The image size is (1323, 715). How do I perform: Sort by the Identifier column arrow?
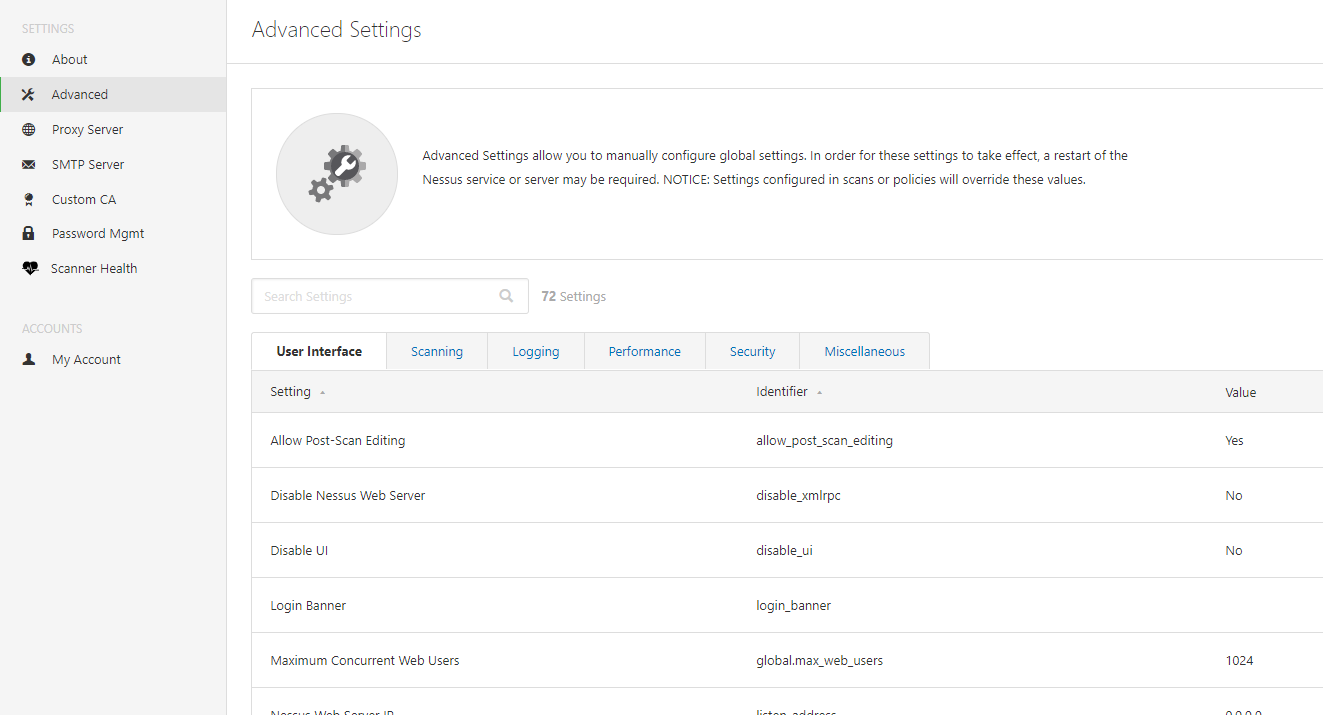pos(819,393)
